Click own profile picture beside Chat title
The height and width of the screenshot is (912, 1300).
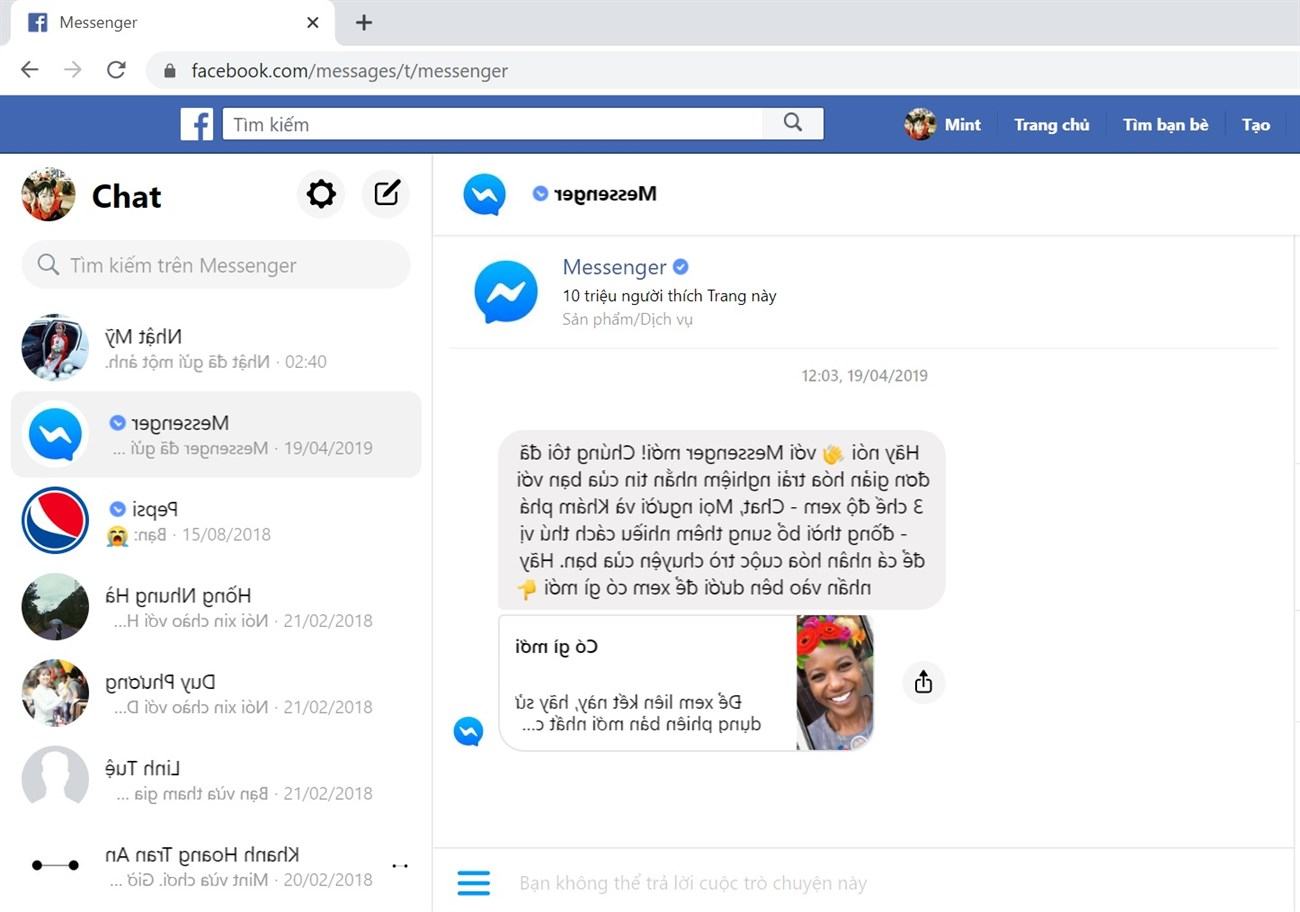[x=48, y=194]
